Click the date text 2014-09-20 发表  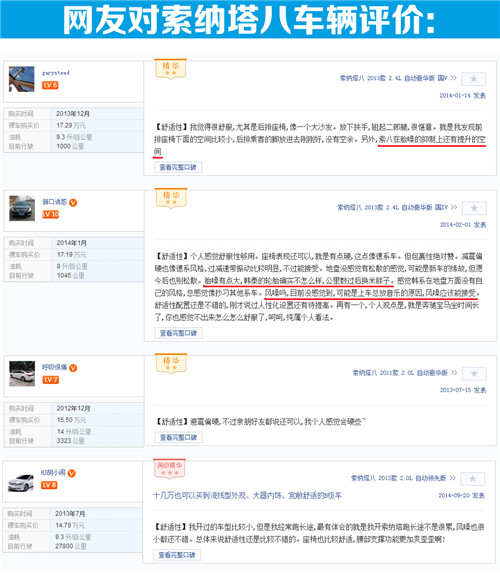pyautogui.click(x=461, y=496)
